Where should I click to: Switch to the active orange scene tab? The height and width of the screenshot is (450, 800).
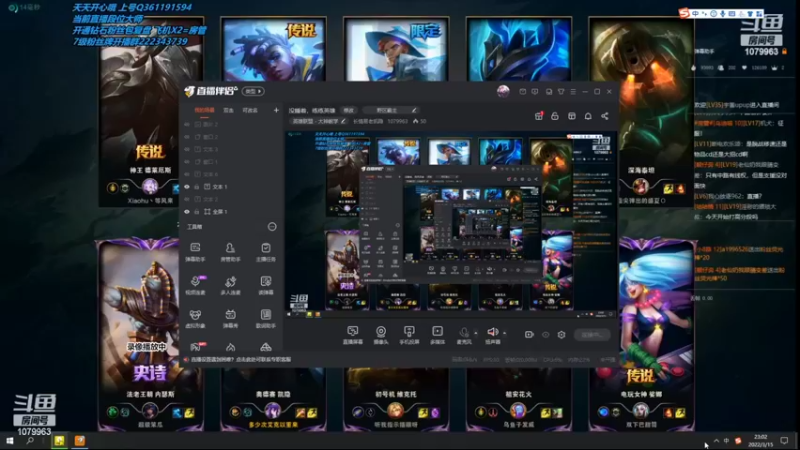coord(204,110)
